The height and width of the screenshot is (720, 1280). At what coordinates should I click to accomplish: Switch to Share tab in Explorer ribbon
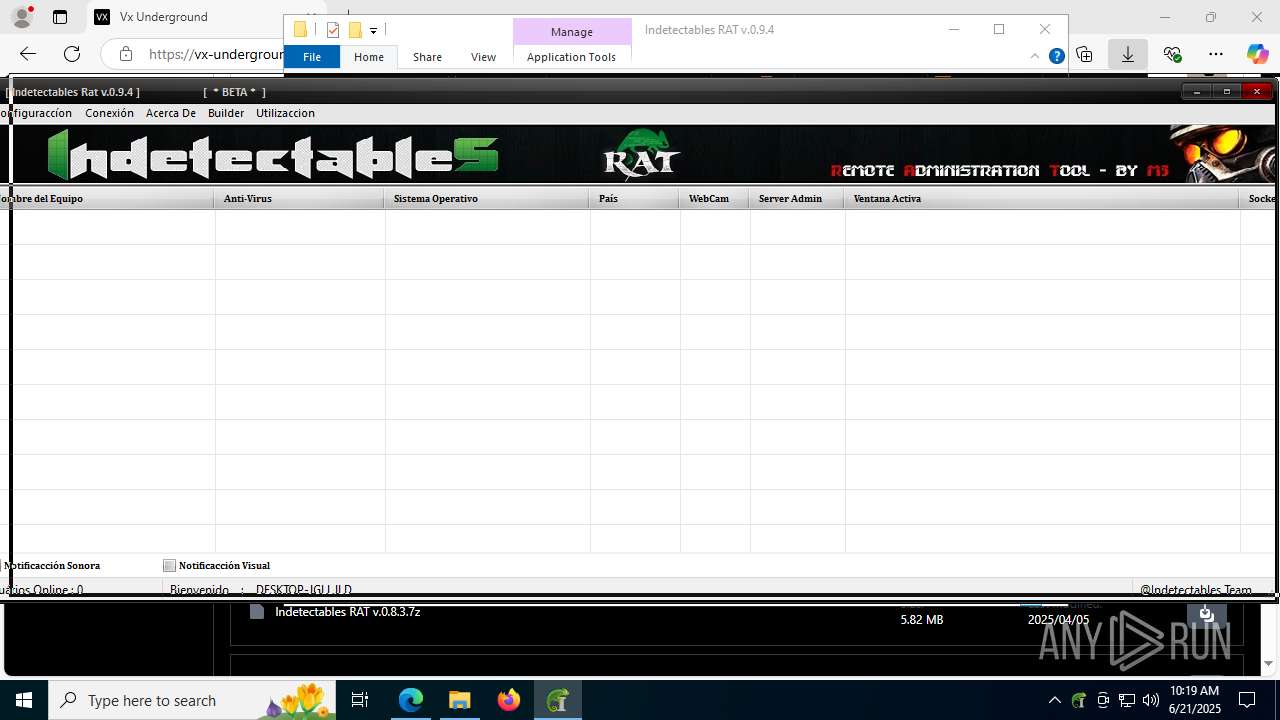[427, 57]
